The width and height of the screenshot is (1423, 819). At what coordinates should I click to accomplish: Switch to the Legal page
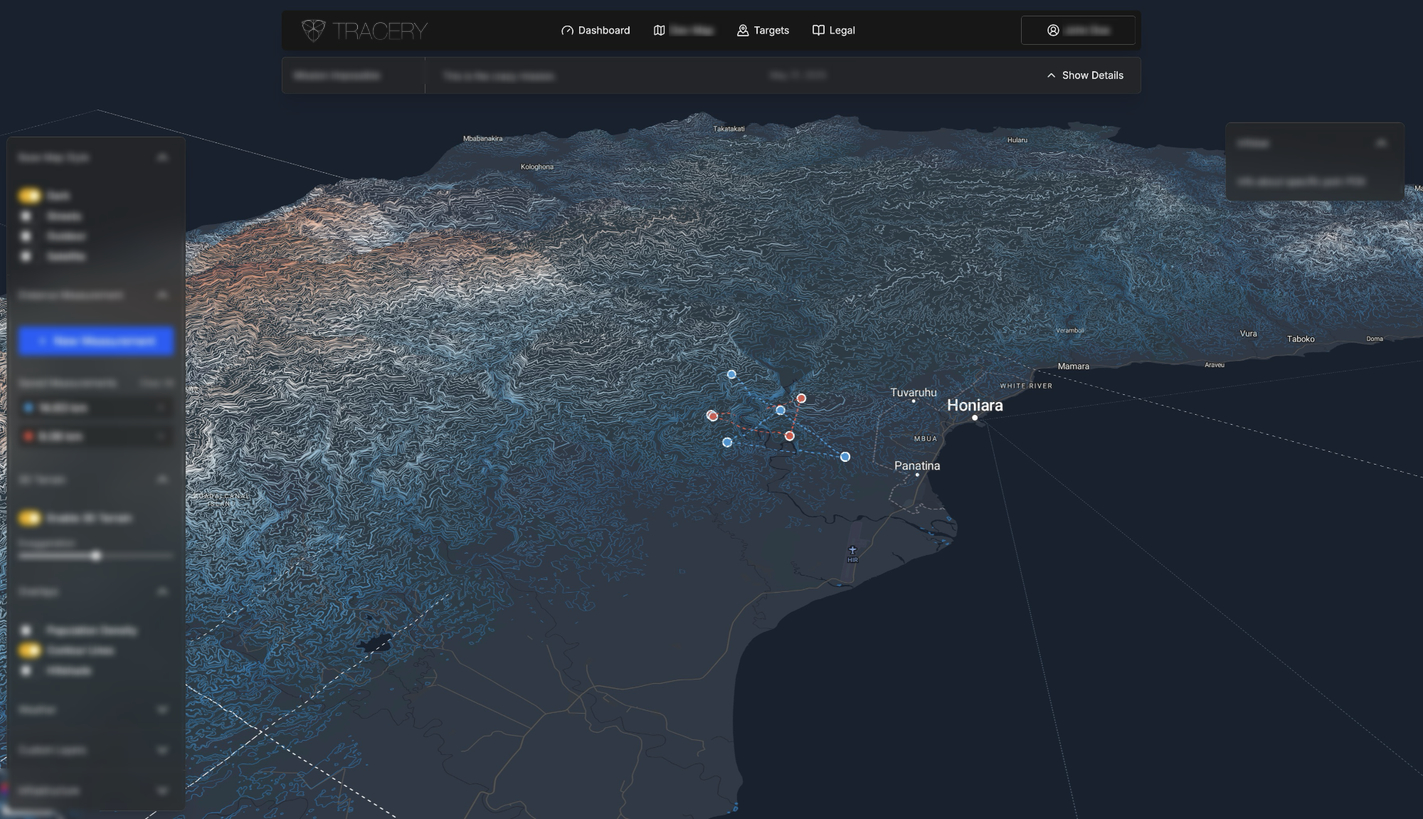click(841, 30)
